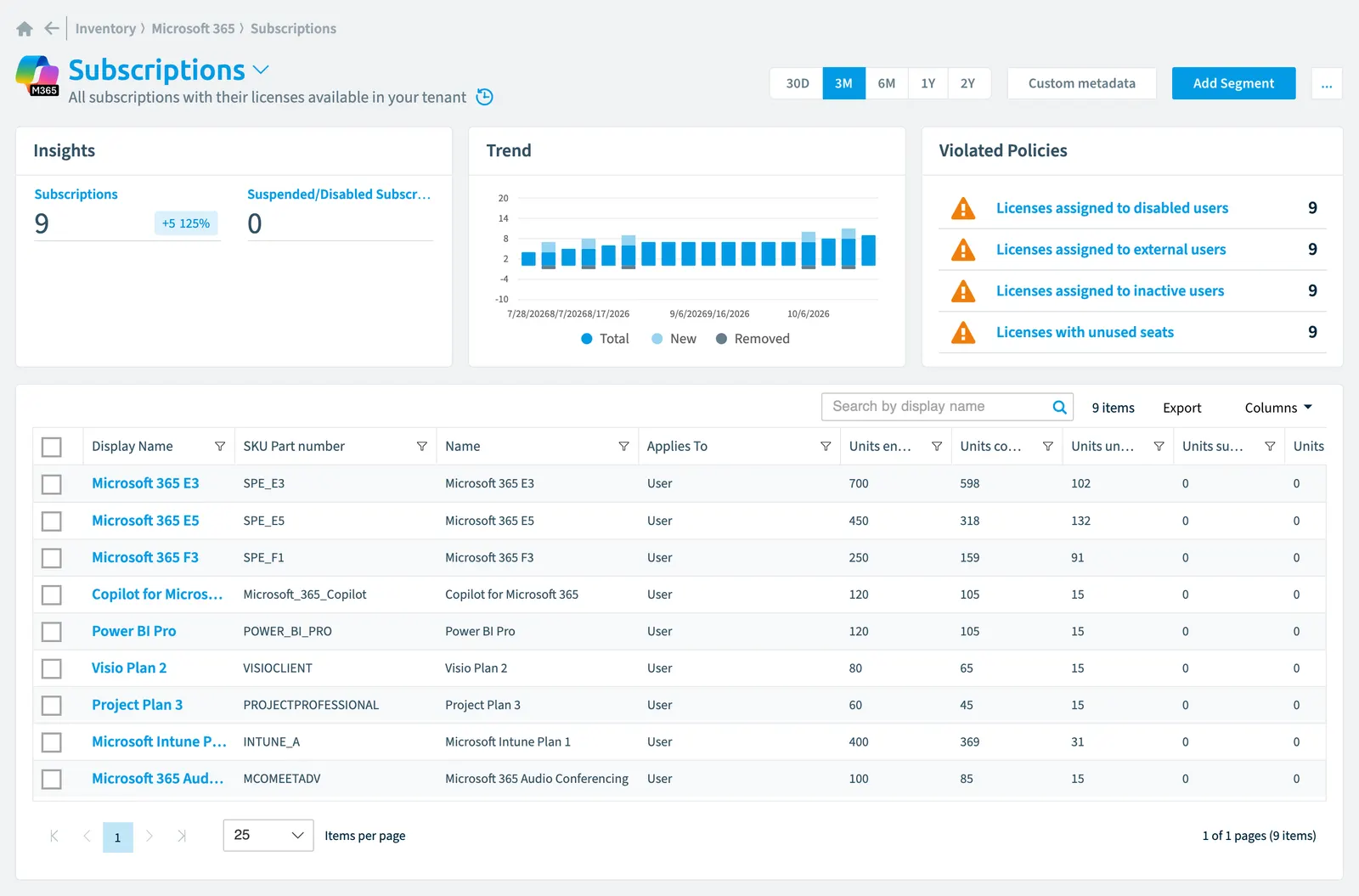Go to the home icon
This screenshot has height=896, width=1359.
25,29
